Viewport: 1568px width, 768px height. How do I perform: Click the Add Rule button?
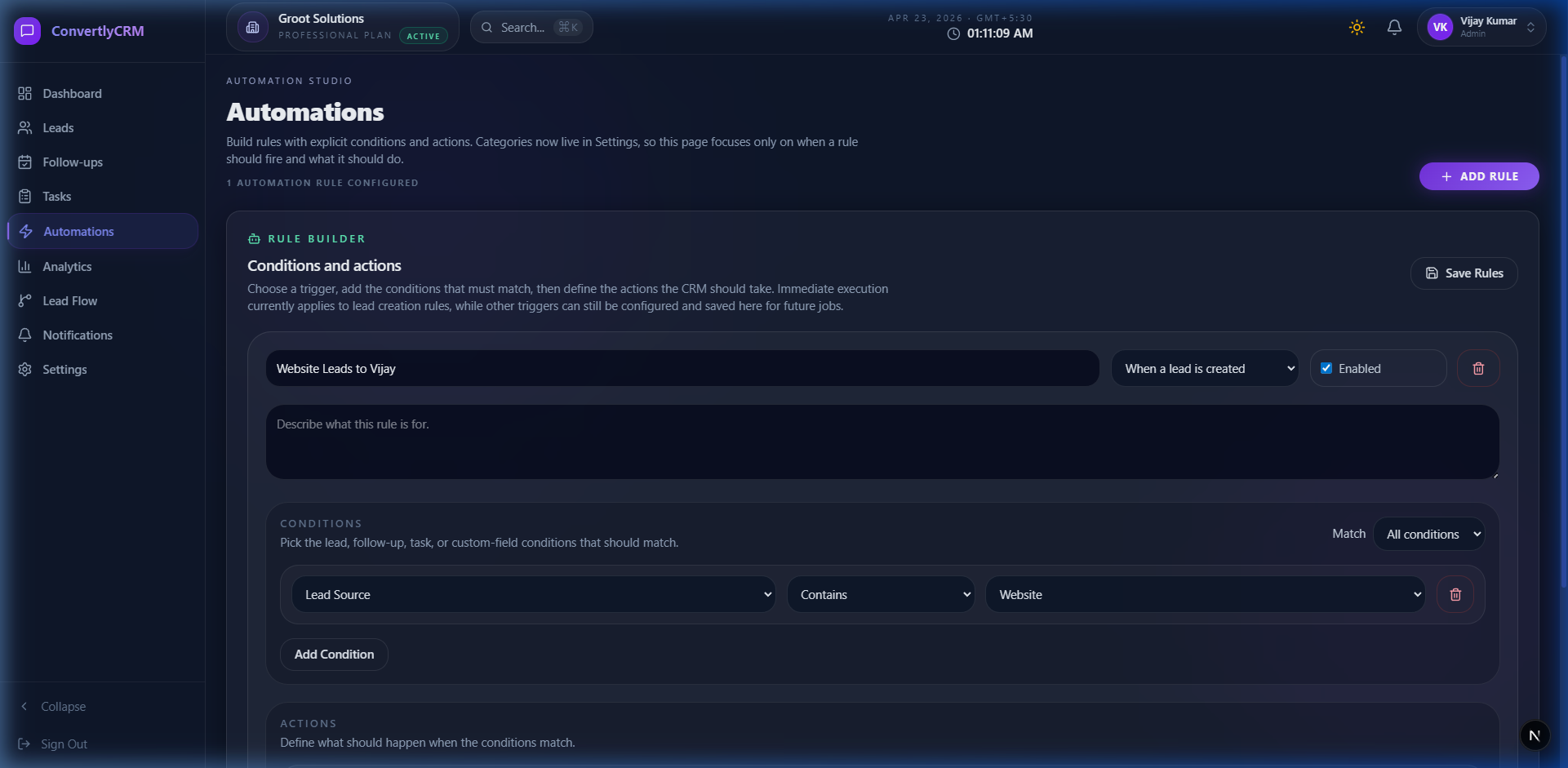point(1478,176)
